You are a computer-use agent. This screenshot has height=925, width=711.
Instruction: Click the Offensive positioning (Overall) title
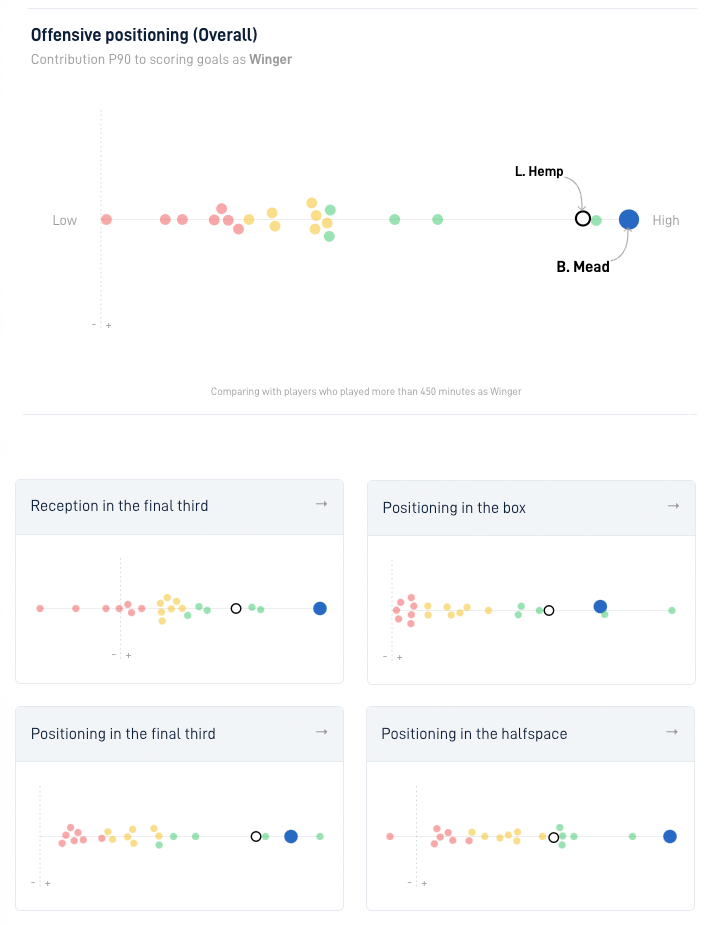click(x=144, y=35)
